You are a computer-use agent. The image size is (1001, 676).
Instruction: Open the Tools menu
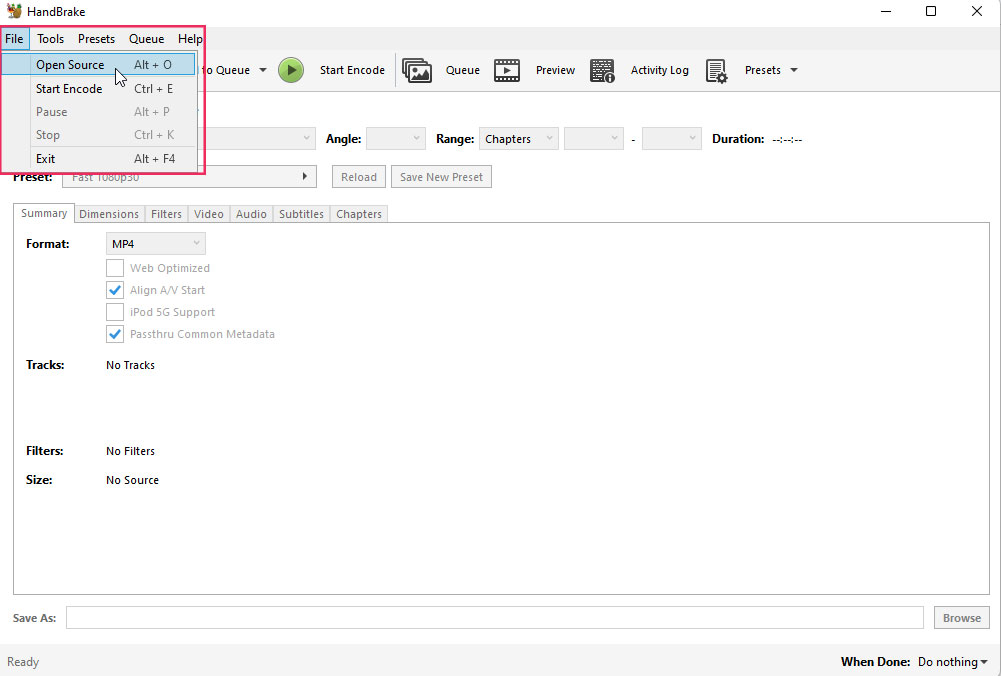pos(50,39)
